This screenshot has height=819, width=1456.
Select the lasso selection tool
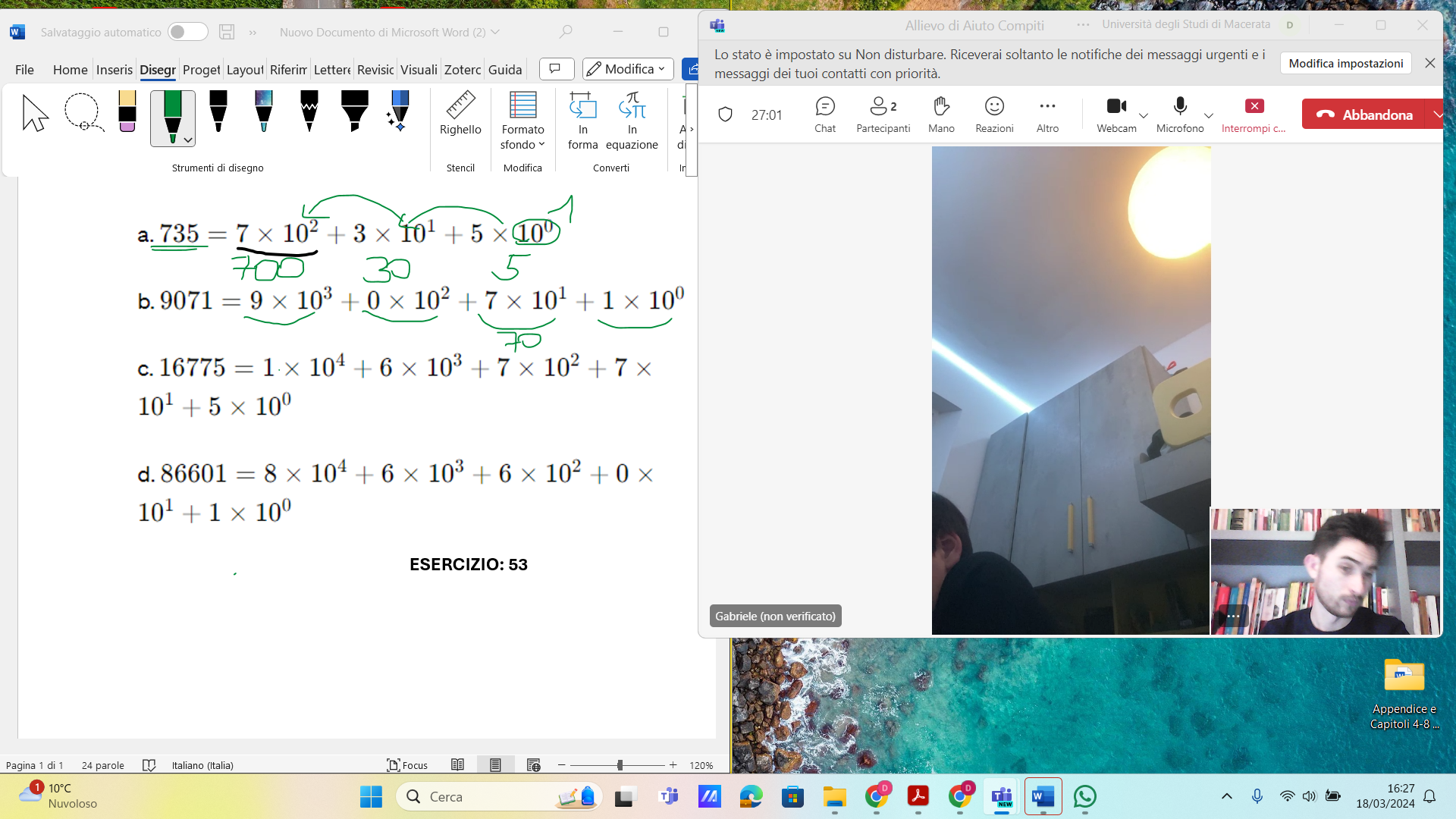coord(82,113)
